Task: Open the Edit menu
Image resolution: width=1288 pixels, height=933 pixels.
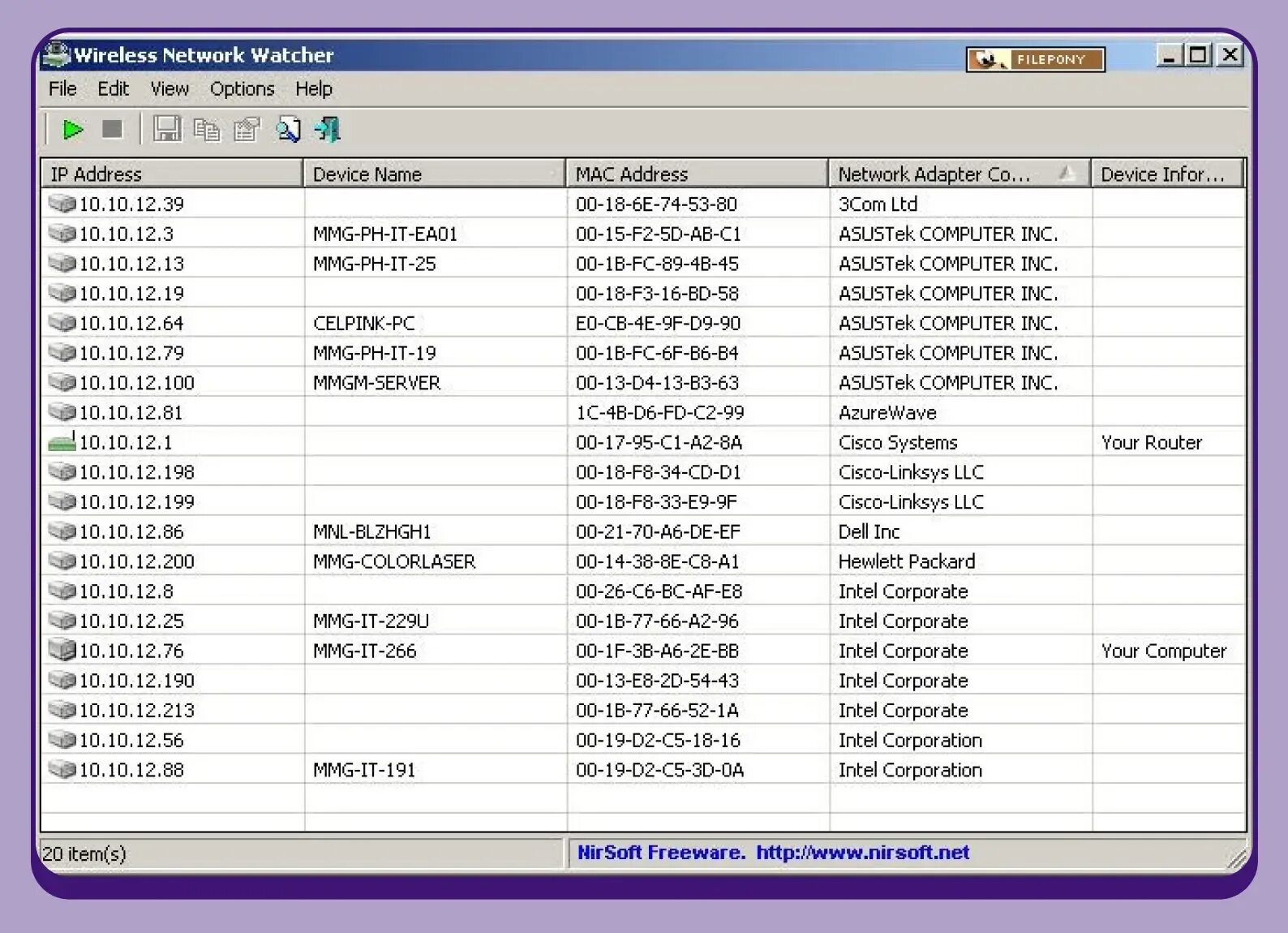Action: pyautogui.click(x=113, y=88)
